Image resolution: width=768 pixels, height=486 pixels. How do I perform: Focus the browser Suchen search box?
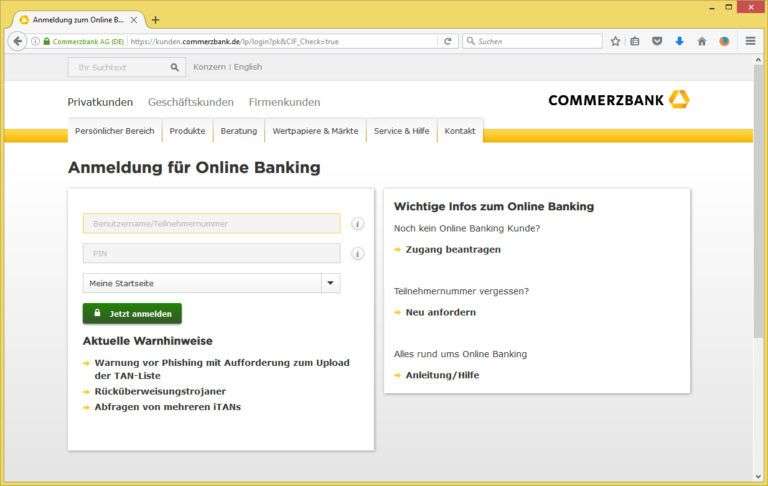click(532, 41)
